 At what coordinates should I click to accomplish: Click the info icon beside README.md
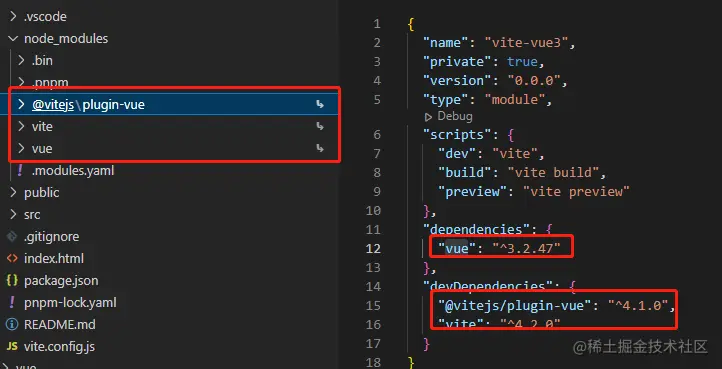coord(12,325)
